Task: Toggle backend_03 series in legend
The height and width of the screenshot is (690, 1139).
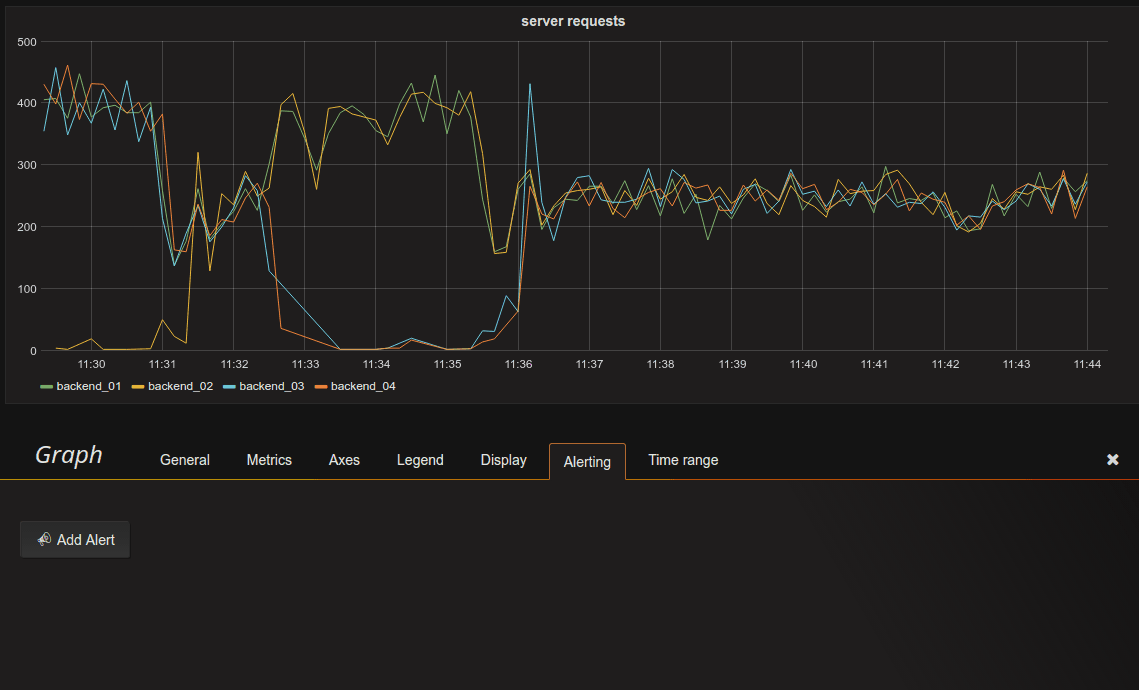Action: click(x=272, y=386)
